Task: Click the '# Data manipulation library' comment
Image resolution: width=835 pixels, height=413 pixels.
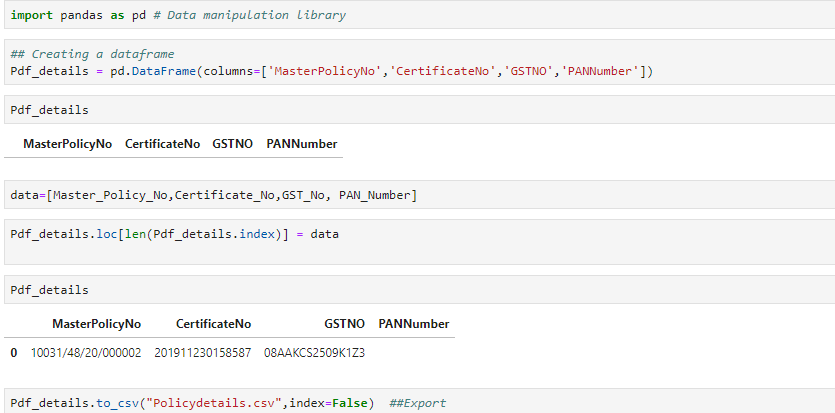Action: tap(250, 15)
